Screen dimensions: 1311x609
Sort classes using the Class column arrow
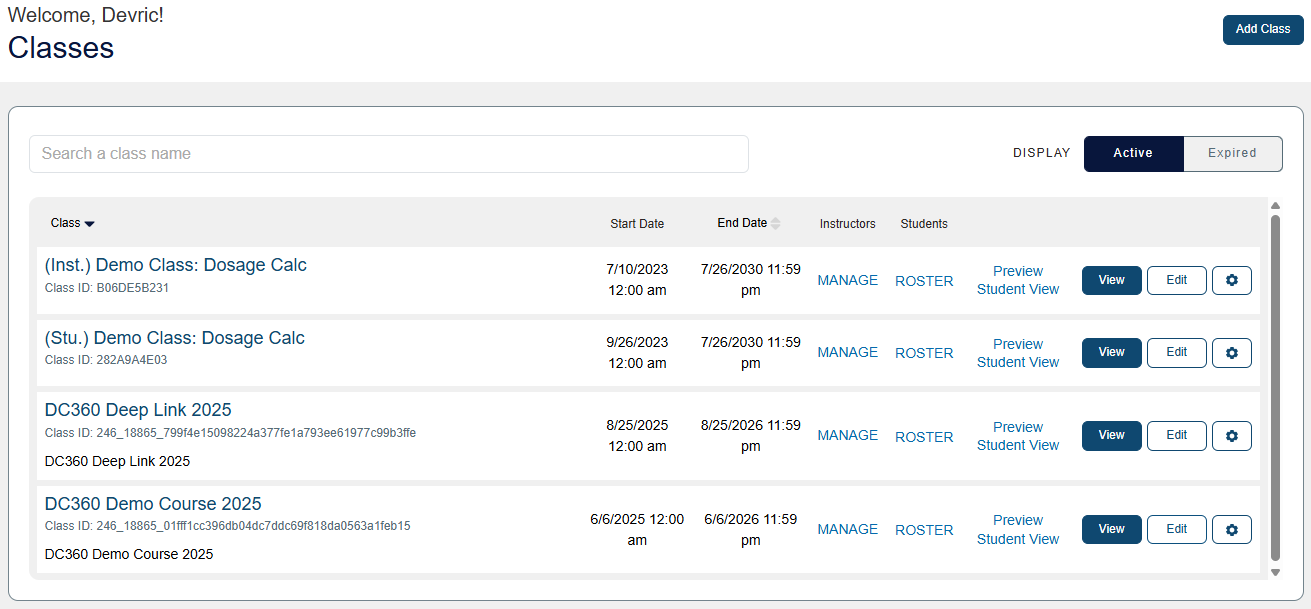click(x=89, y=224)
